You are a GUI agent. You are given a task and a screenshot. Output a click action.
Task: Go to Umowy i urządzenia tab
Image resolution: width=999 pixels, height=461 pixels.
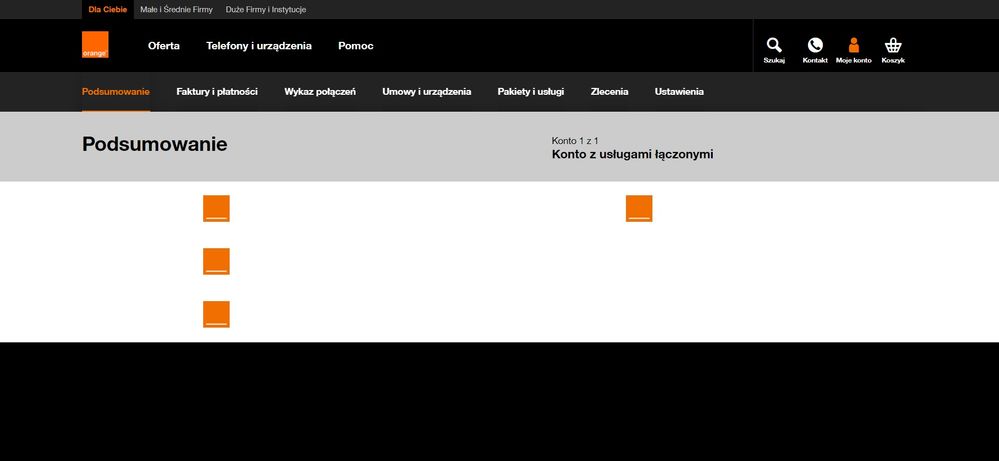point(427,92)
